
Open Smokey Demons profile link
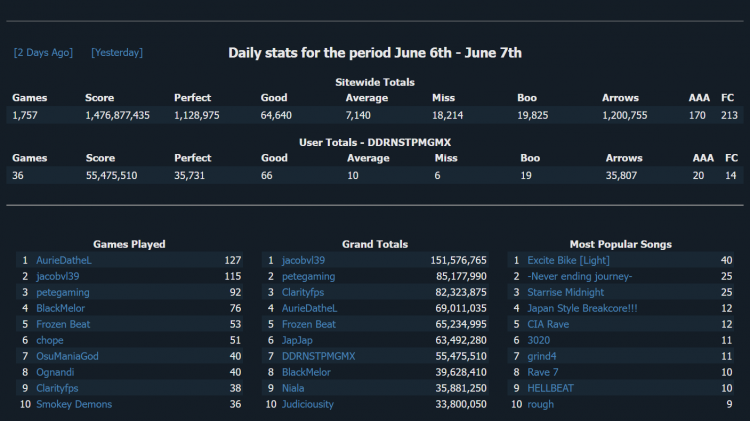pos(74,404)
